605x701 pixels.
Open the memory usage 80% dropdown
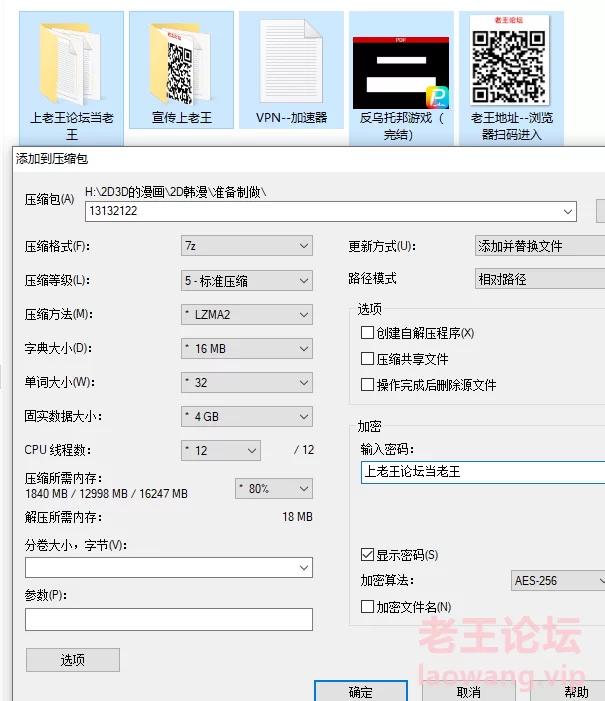tap(274, 489)
